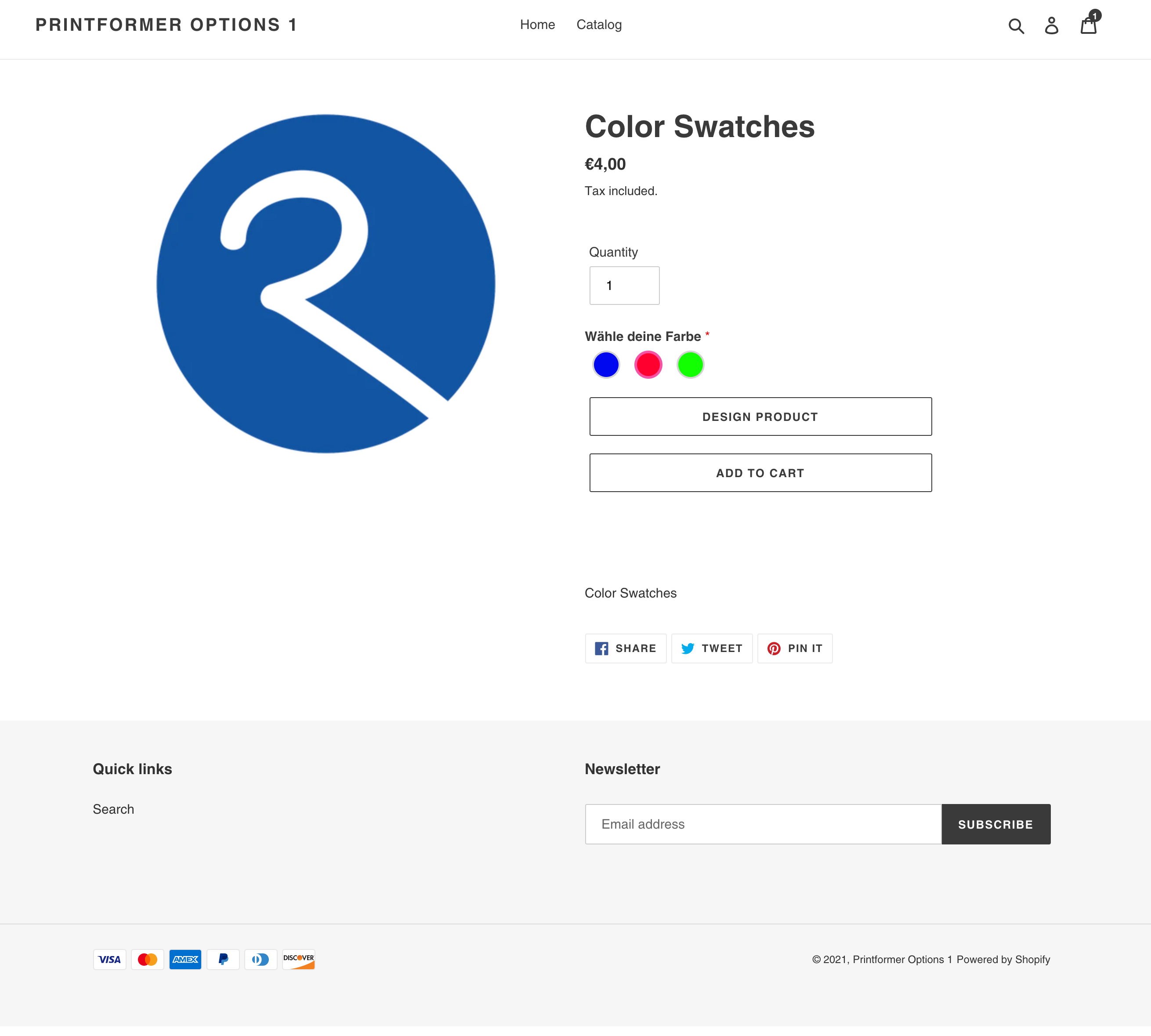1151x1036 pixels.
Task: Click the Design Product button
Action: pyautogui.click(x=760, y=417)
